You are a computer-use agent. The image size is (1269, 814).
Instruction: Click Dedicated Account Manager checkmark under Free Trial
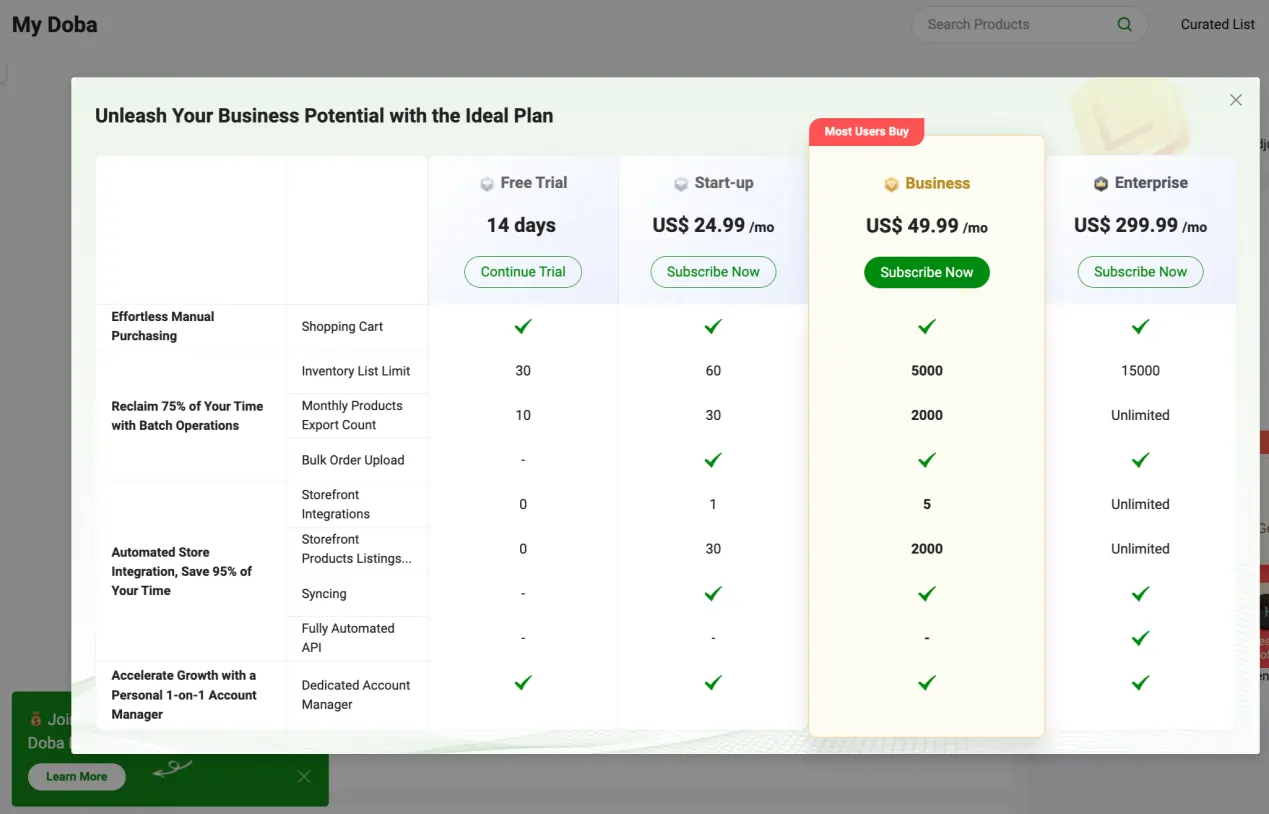point(523,683)
